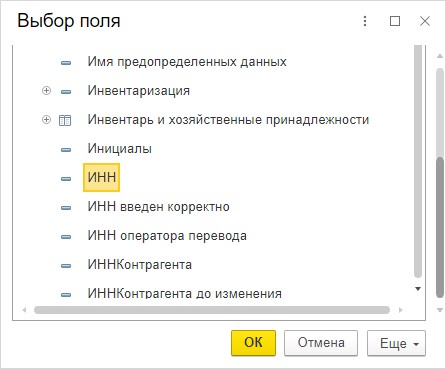Click the horizontal scrollbar of the list

212,310
